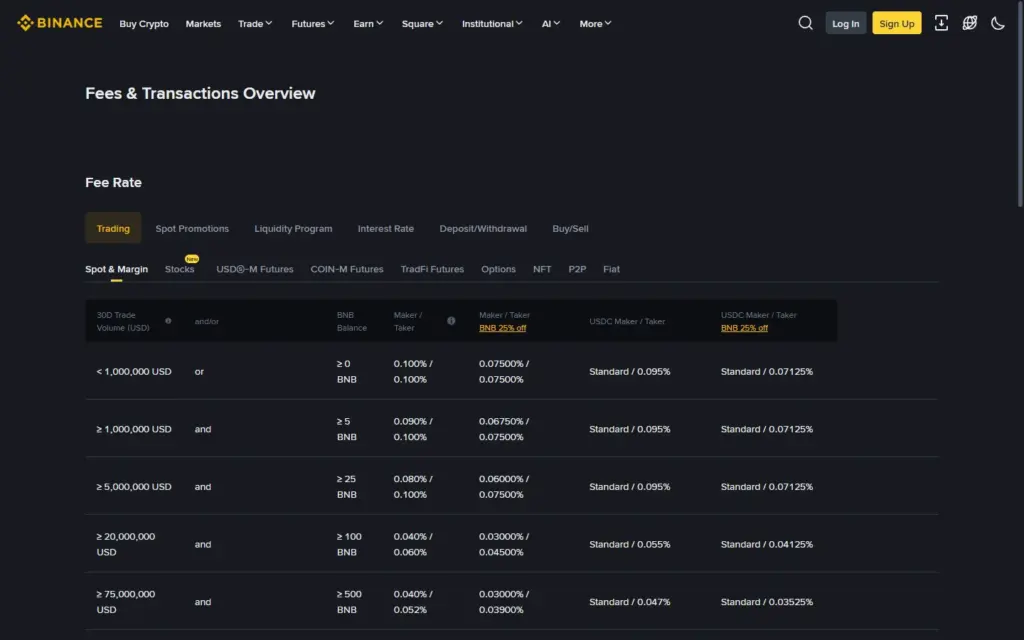Click BNB 25% off link under Maker / Taker

(x=502, y=328)
